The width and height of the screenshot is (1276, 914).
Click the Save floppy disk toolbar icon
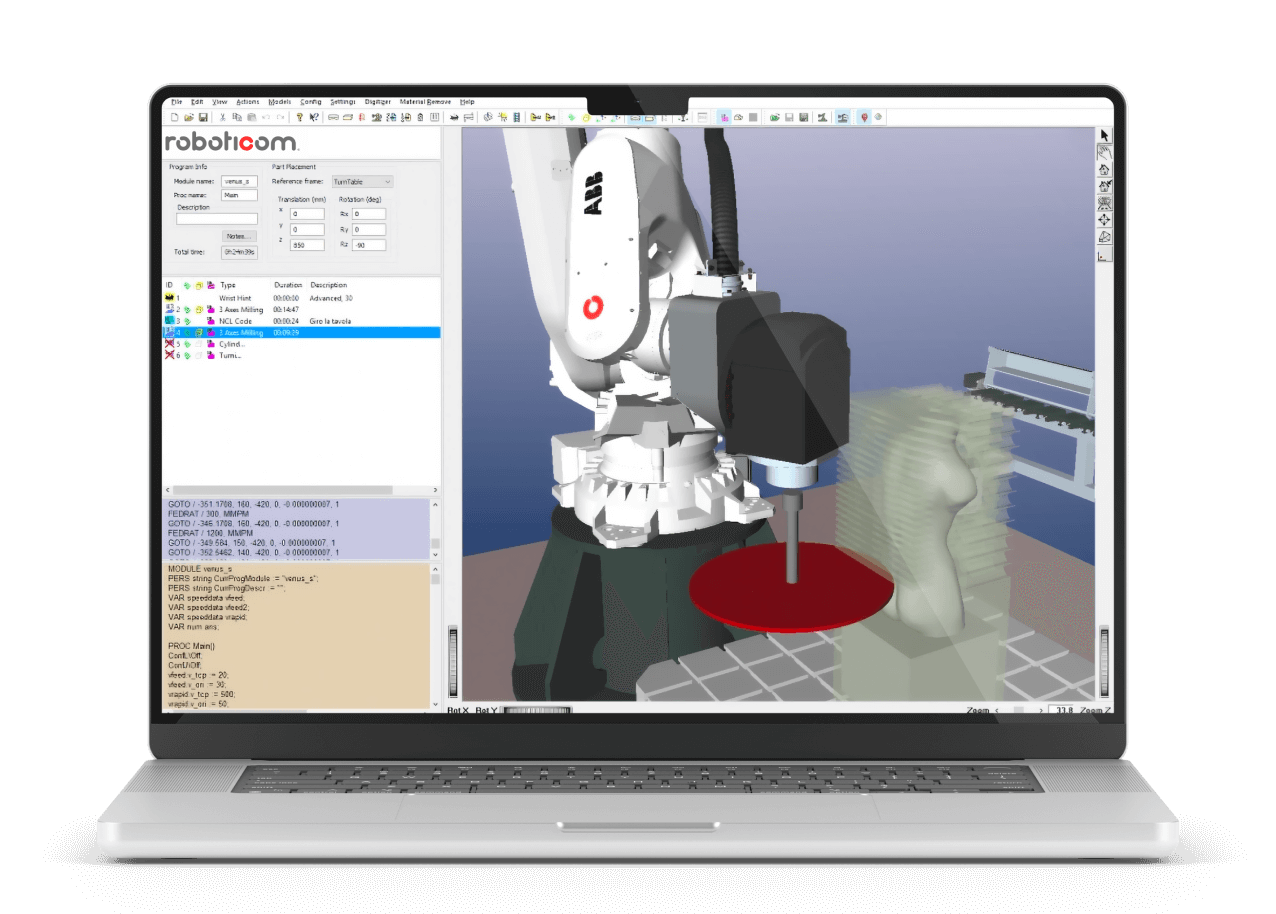(x=202, y=118)
